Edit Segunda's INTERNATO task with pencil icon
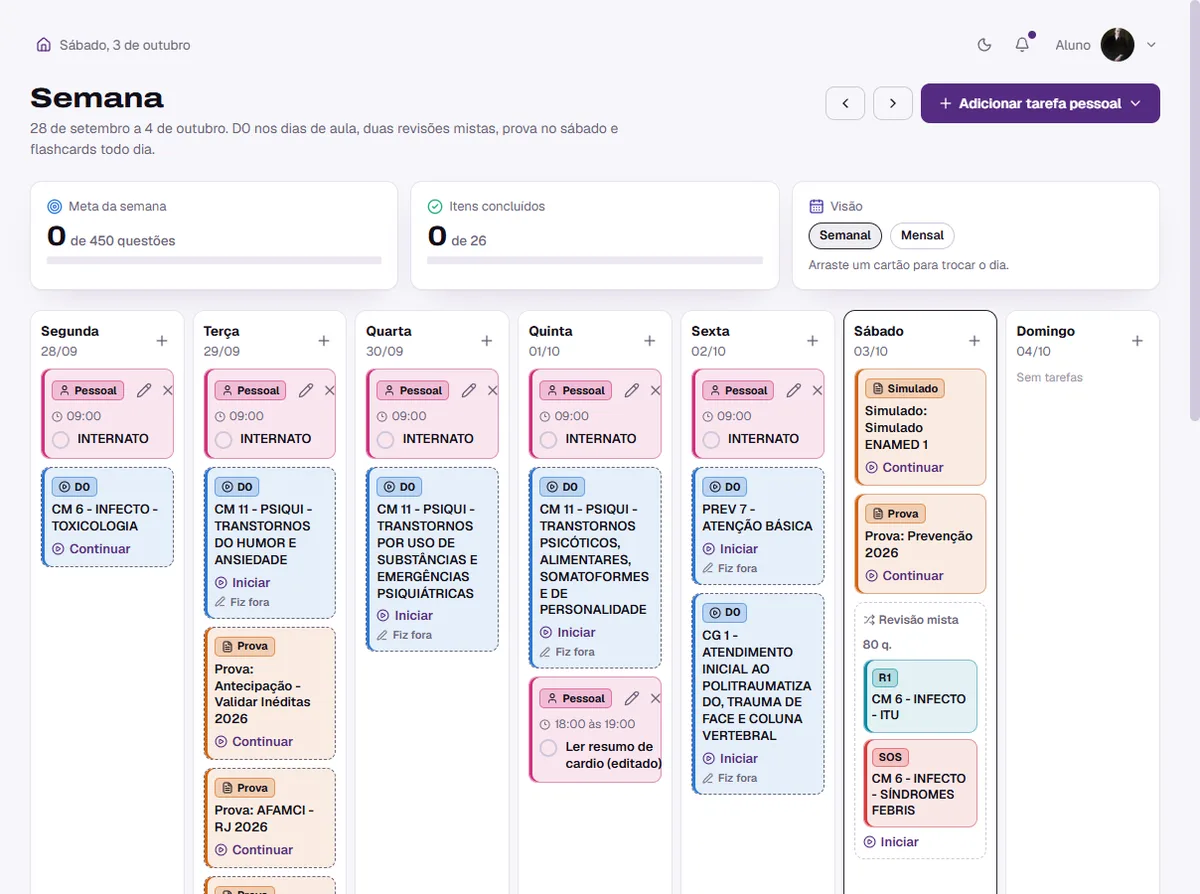 tap(144, 390)
